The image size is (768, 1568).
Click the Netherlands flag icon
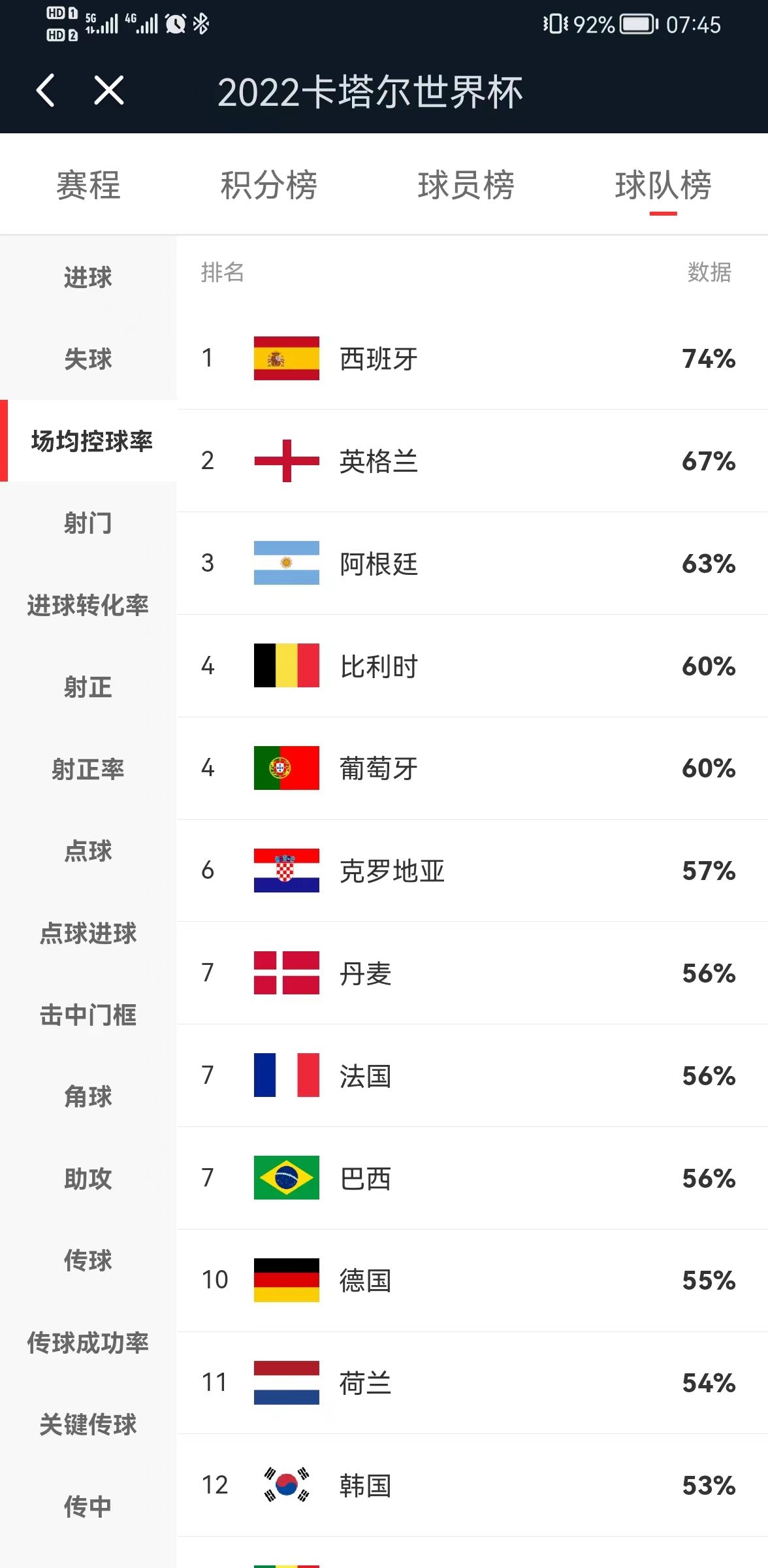click(286, 1383)
